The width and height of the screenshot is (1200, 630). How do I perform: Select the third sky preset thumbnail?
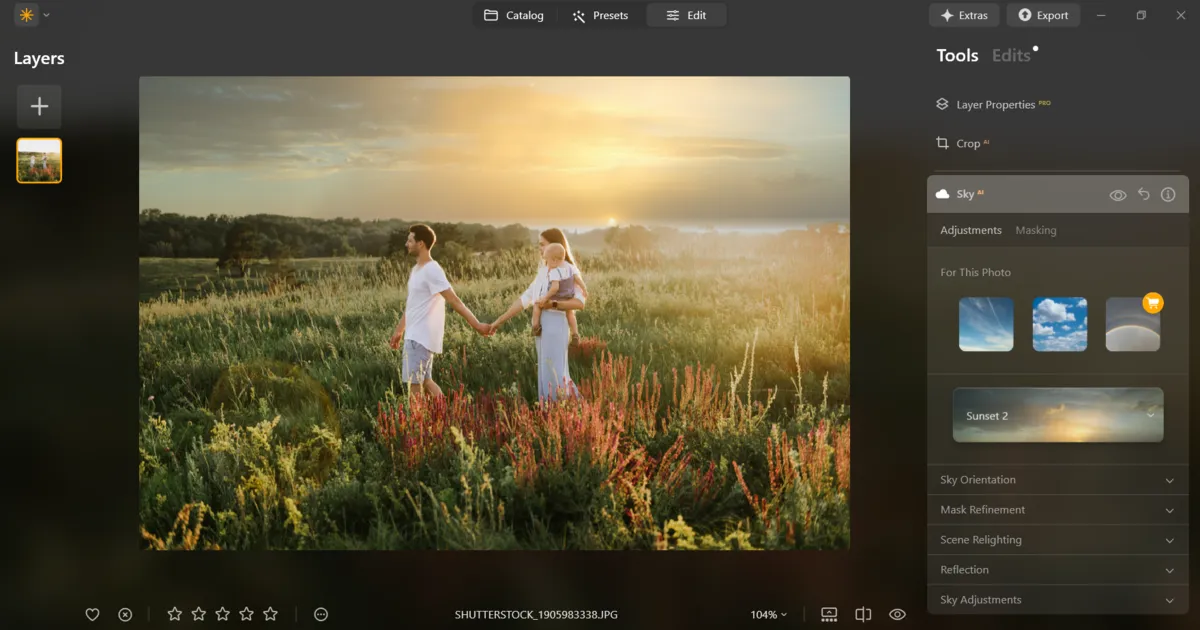tap(1133, 324)
